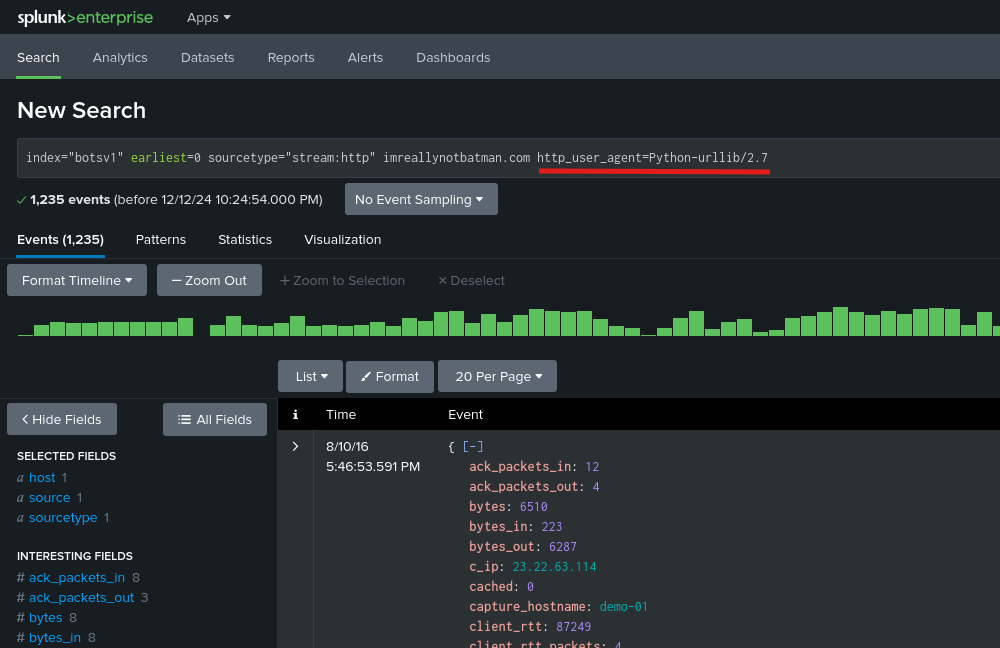Click the Format pencil button
The image size is (1000, 648).
click(x=390, y=376)
